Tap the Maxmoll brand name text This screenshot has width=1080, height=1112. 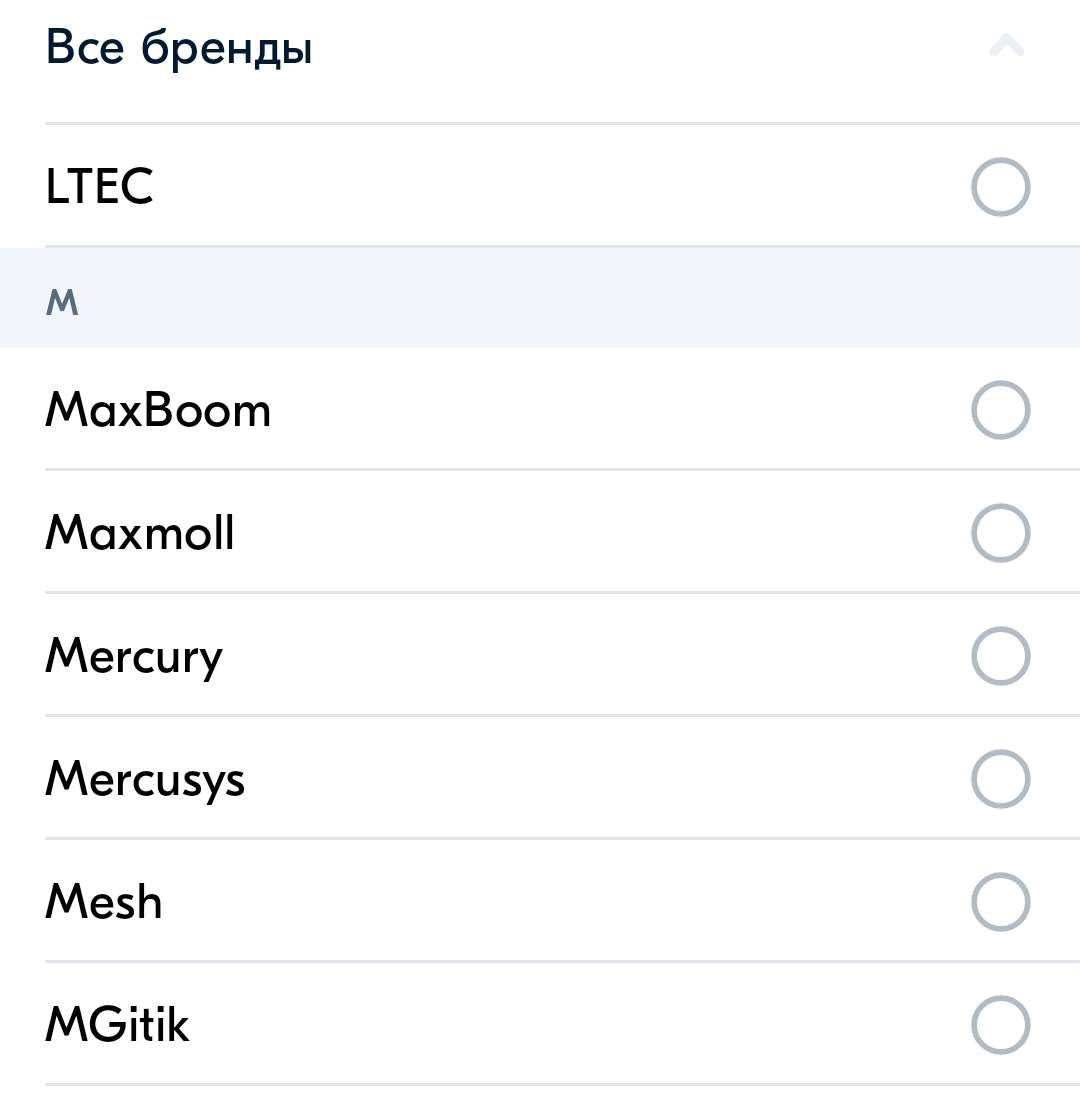pos(140,533)
